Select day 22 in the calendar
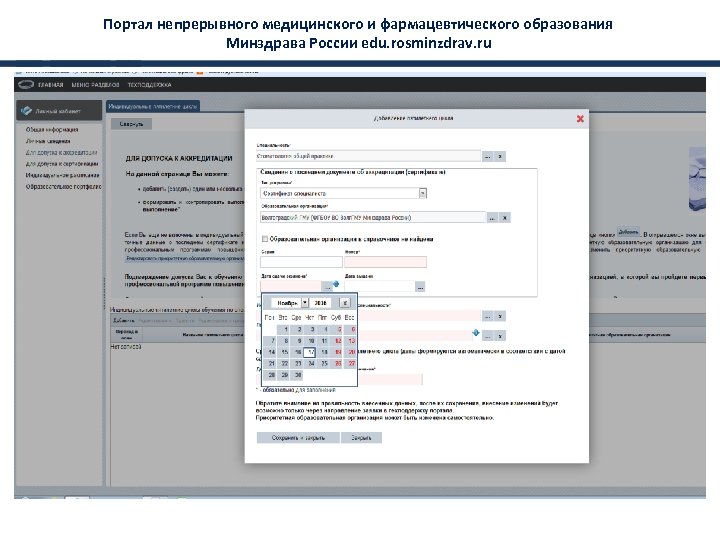Screen dimensions: 720x540 [x=285, y=364]
